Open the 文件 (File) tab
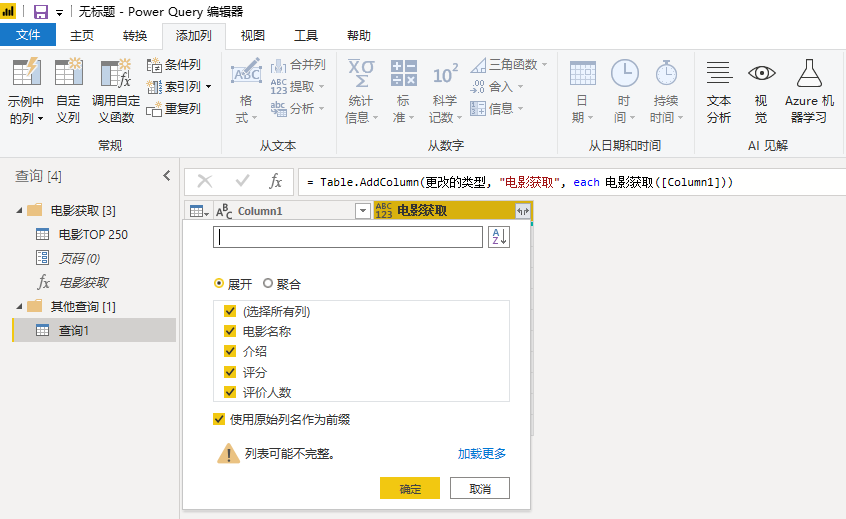Image resolution: width=846 pixels, height=519 pixels. 28,35
